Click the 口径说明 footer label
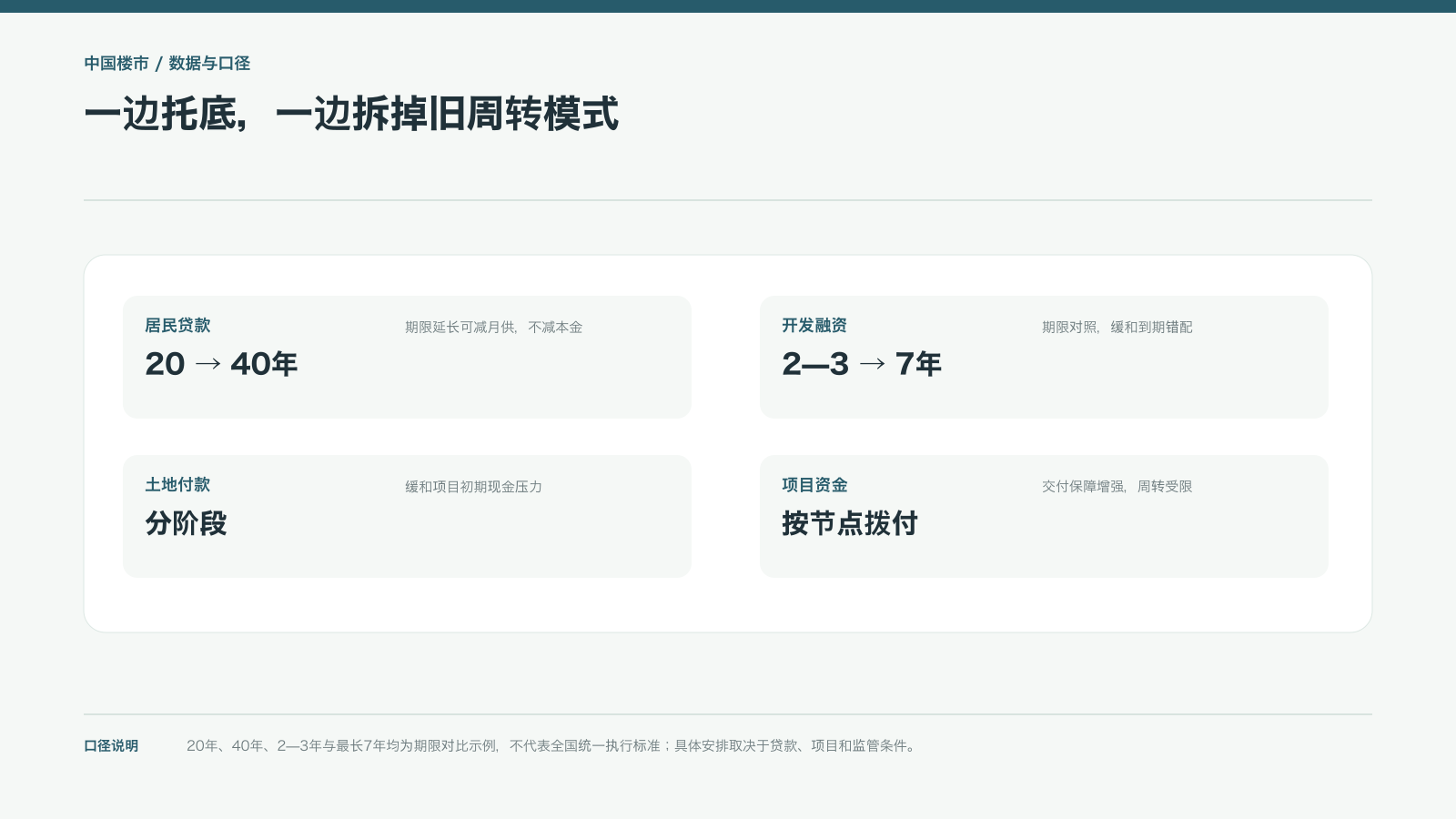1456x819 pixels. tap(111, 746)
